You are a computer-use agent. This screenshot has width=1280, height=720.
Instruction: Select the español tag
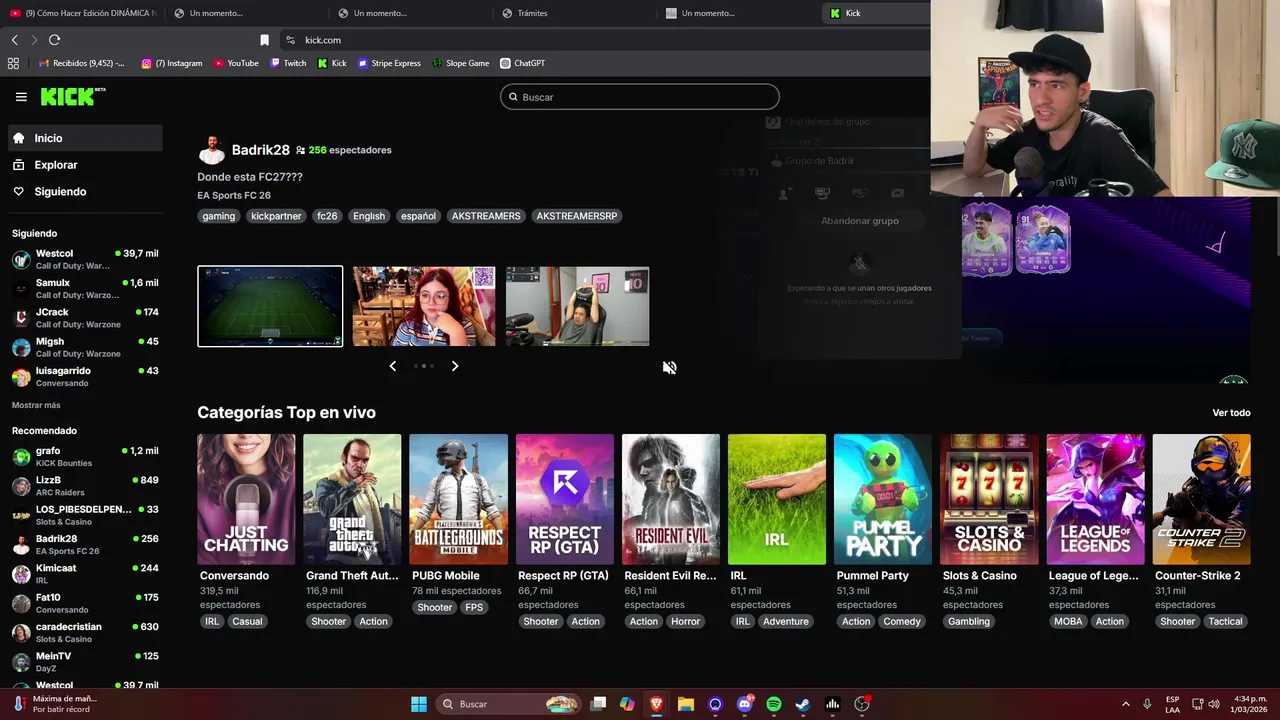click(418, 216)
